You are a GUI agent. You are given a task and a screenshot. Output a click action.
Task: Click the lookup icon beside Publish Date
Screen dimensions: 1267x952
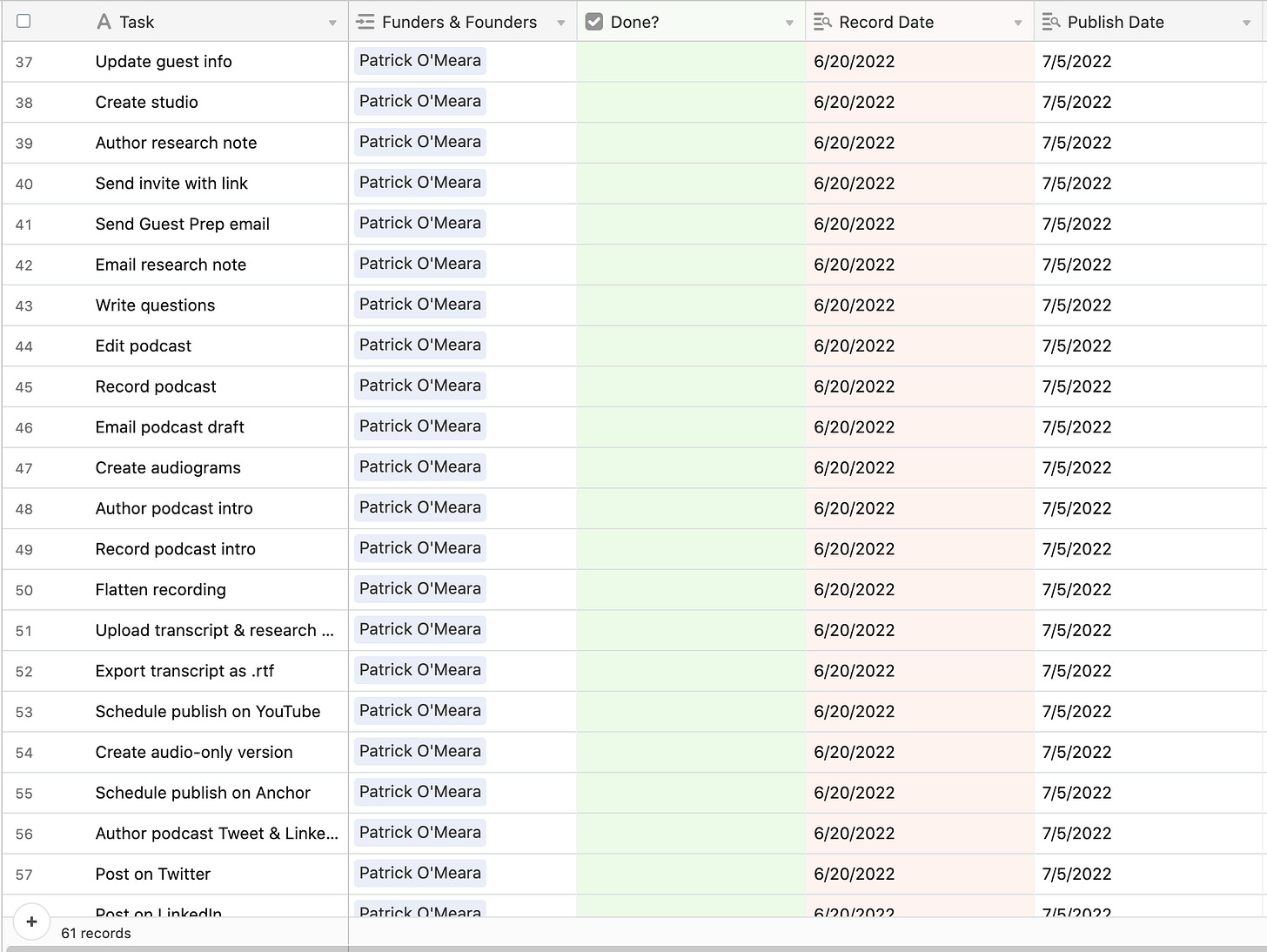click(1051, 22)
